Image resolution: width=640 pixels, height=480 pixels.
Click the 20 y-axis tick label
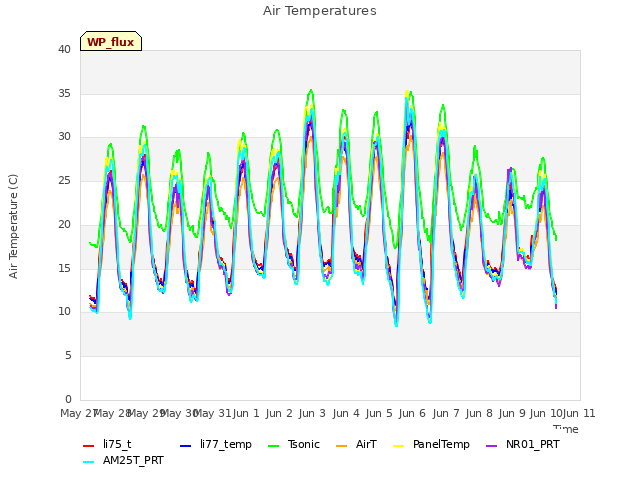(x=64, y=224)
